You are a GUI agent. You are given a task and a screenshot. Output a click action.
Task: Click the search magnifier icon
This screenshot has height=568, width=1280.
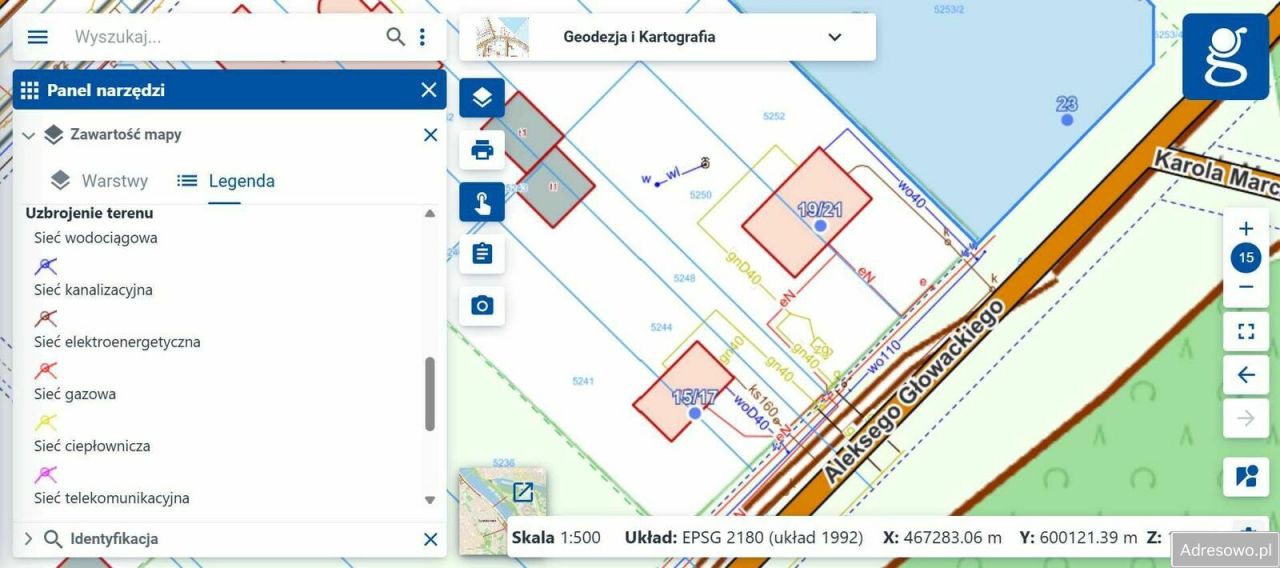tap(396, 37)
